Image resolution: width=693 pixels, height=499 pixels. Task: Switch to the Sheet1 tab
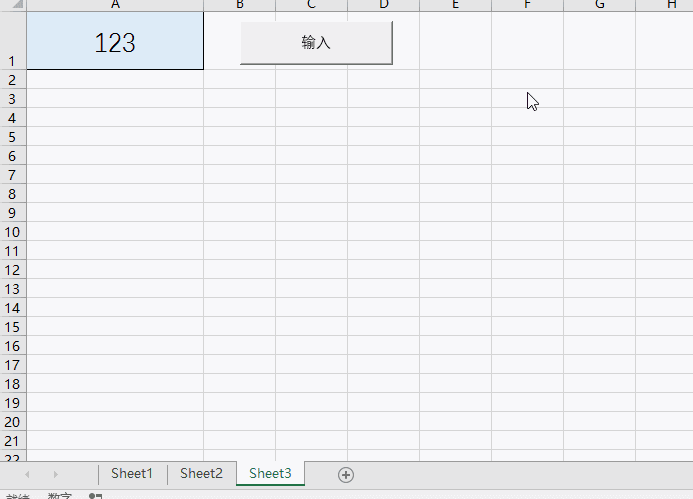coord(132,473)
